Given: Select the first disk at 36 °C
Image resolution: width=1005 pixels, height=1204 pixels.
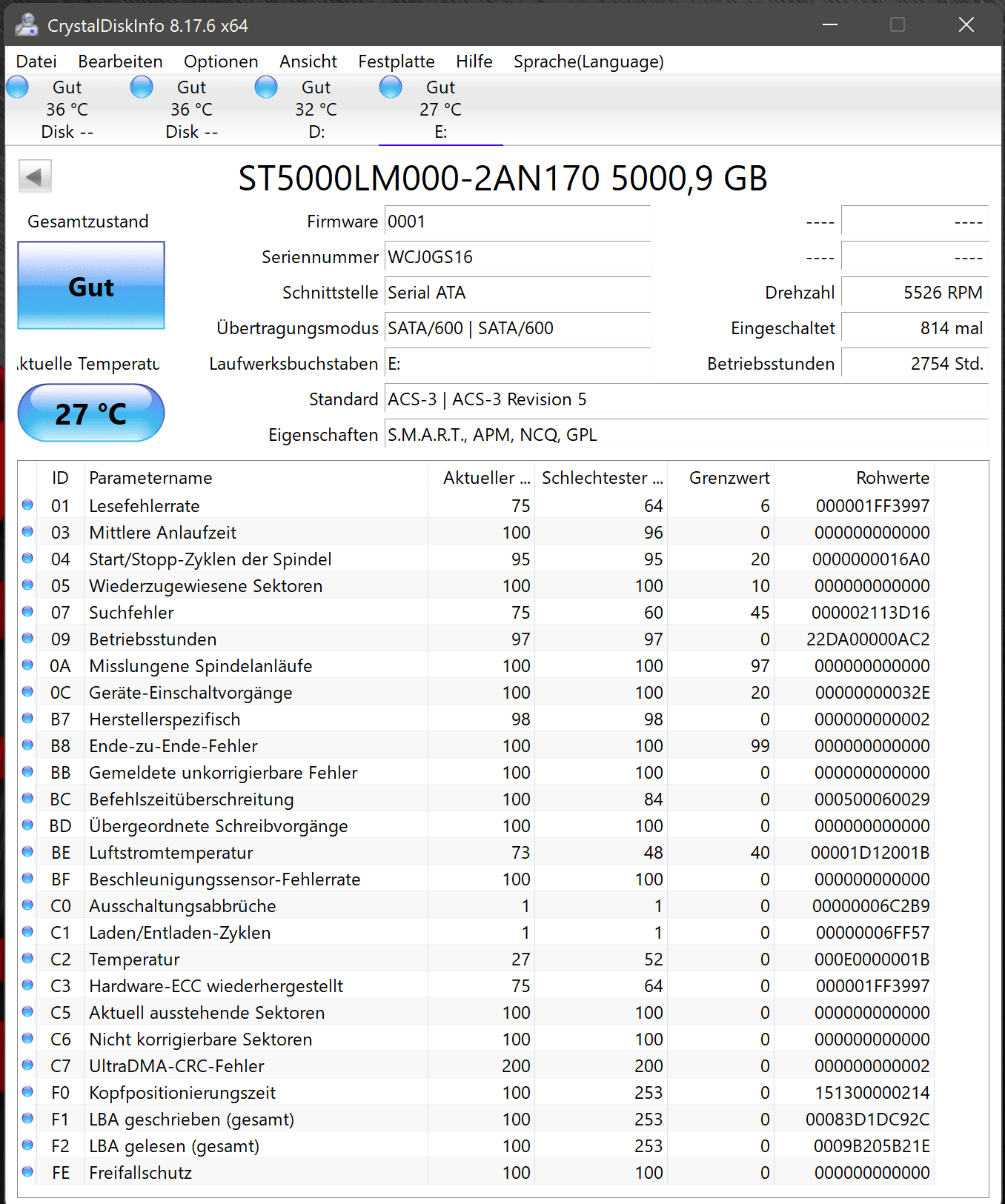Looking at the screenshot, I should (67, 110).
